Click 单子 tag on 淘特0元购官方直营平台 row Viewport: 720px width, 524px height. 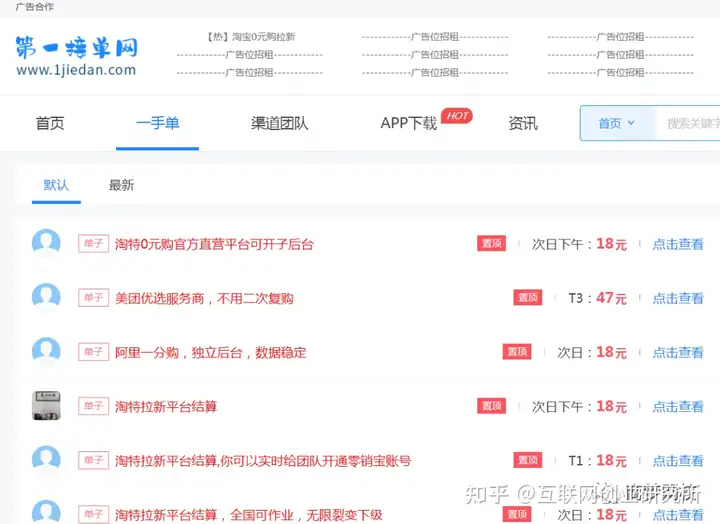93,243
